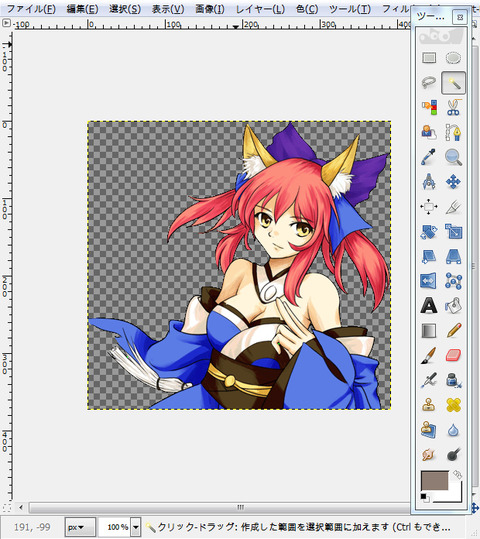The image size is (480, 539).
Task: Select the Zoom magnifier tool
Action: [x=453, y=157]
